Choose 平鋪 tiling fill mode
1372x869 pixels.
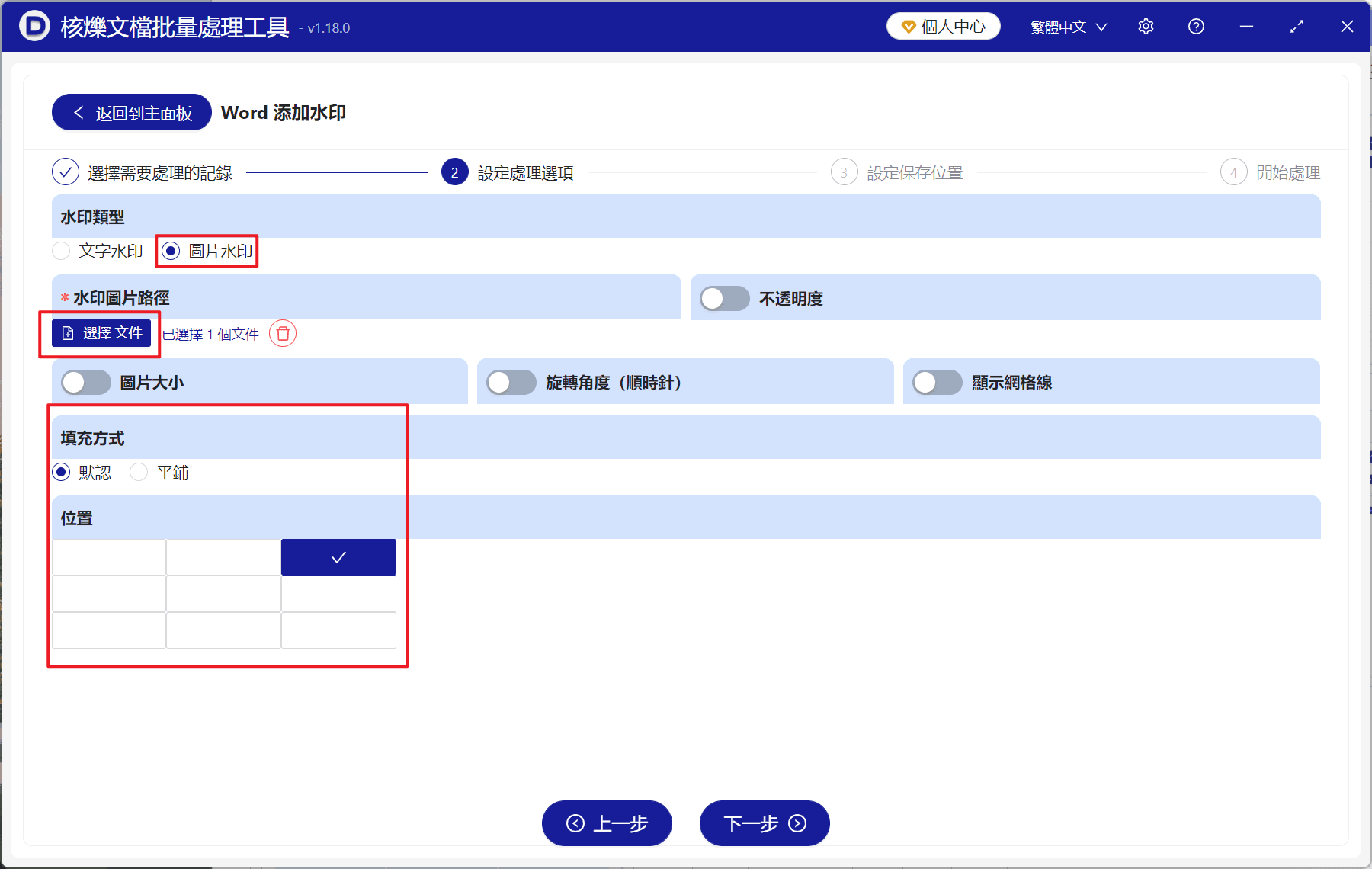(x=138, y=472)
